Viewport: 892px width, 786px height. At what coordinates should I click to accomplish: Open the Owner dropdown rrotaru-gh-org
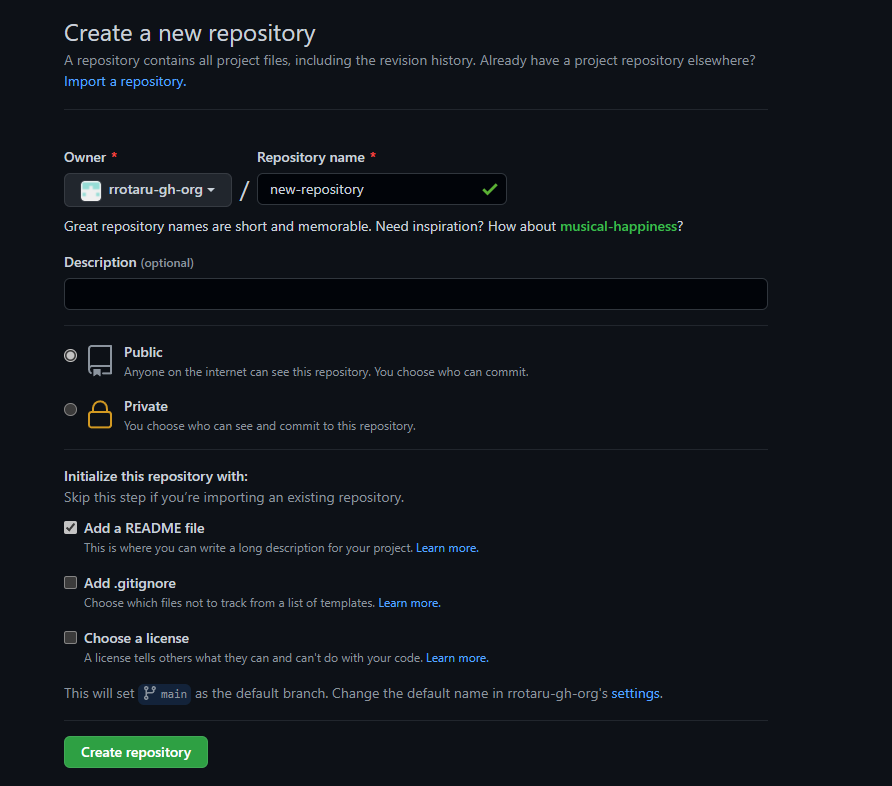148,190
